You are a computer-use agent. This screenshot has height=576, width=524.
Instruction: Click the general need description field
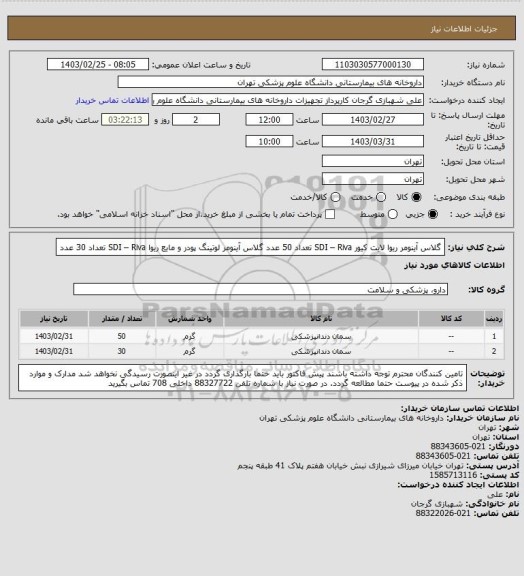(x=250, y=247)
